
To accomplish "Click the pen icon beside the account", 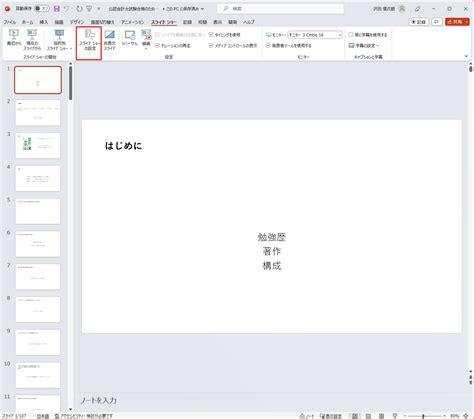I will 417,9.
